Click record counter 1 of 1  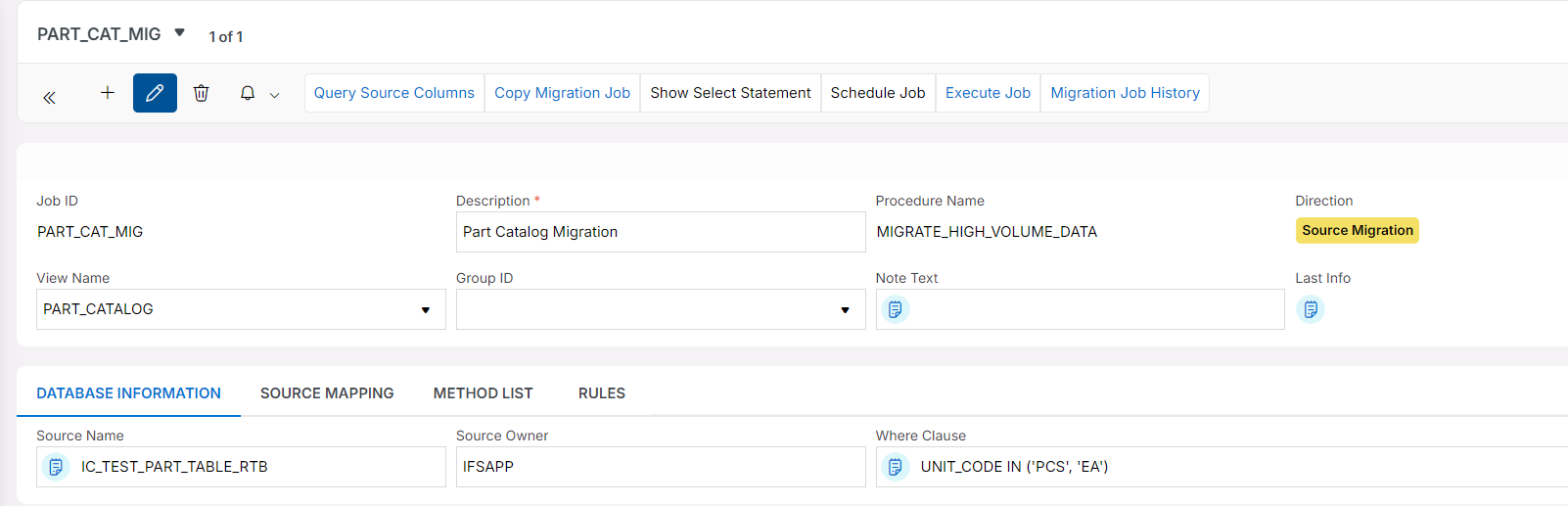click(x=226, y=36)
